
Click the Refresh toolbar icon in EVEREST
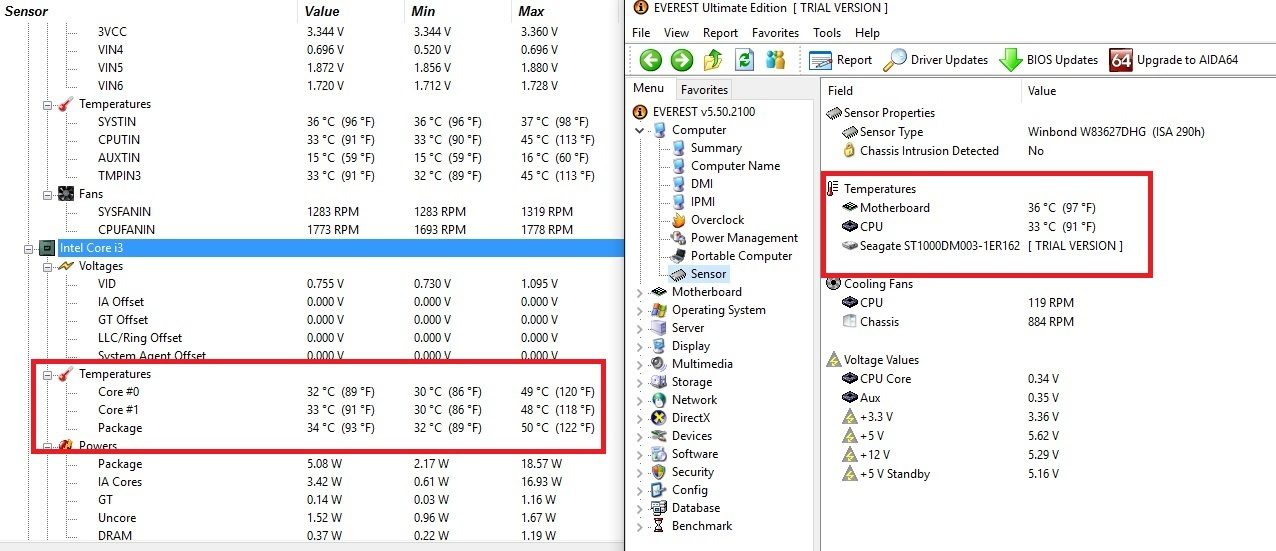coord(744,60)
